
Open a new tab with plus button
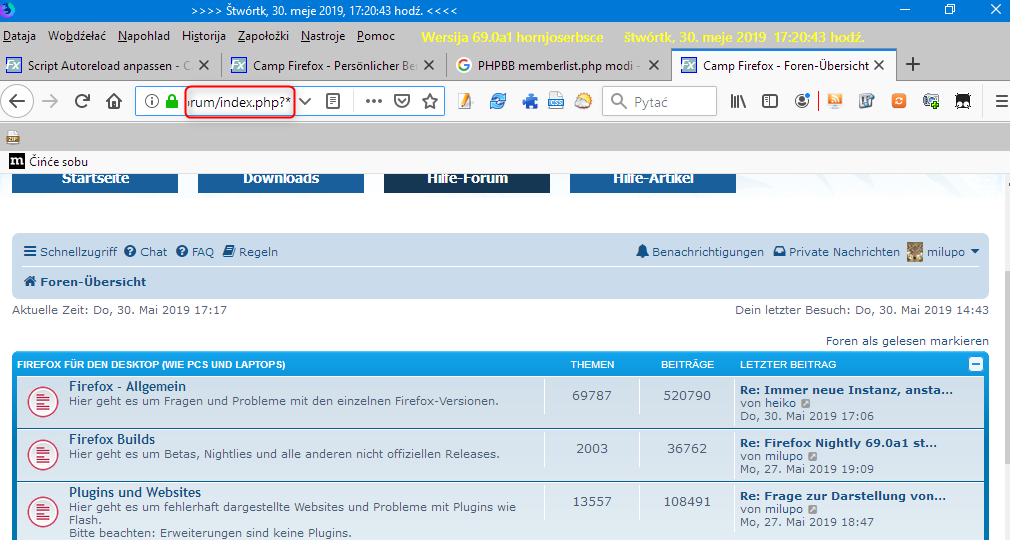coord(912,65)
